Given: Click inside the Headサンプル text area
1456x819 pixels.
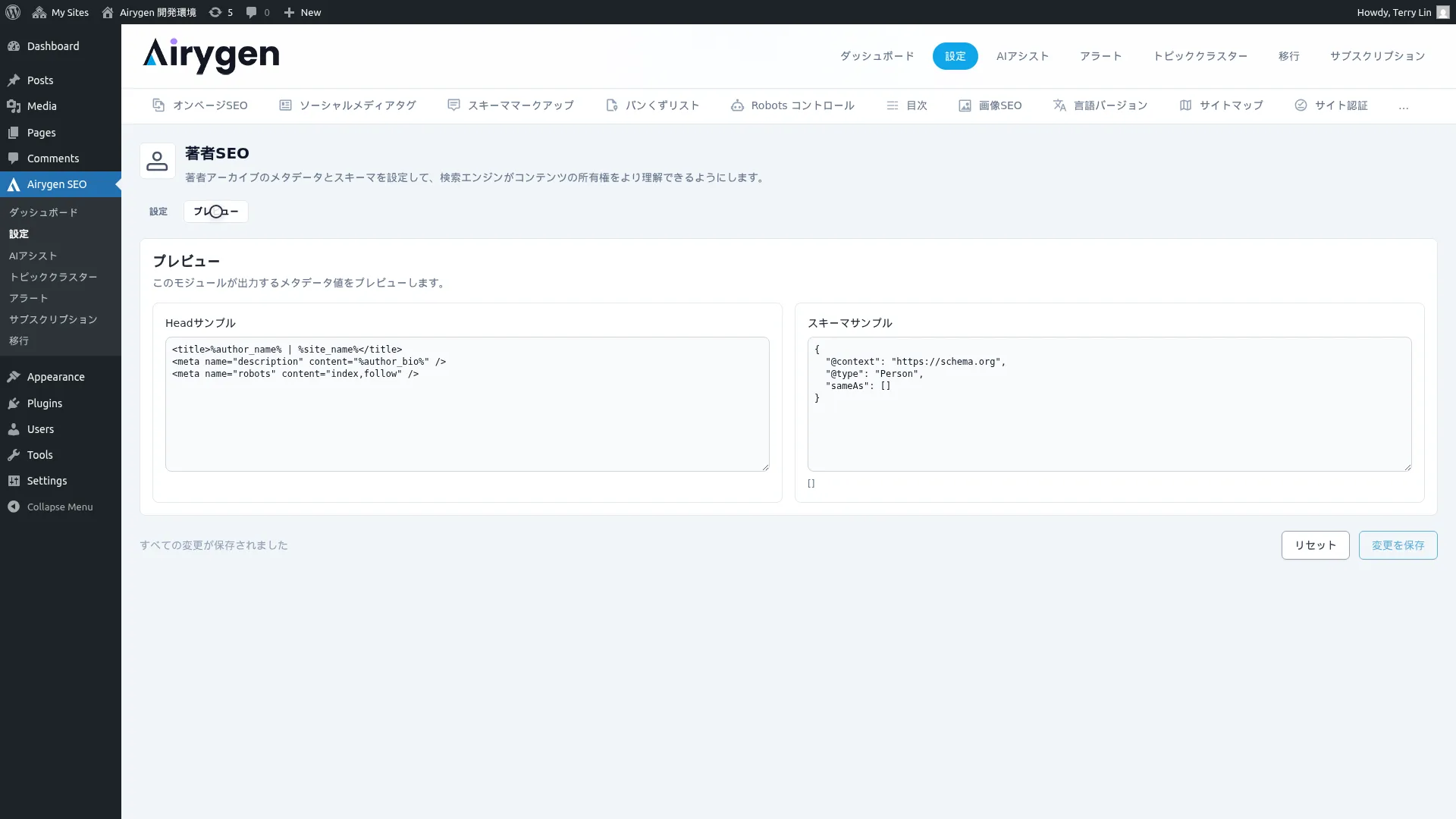Looking at the screenshot, I should click(467, 404).
